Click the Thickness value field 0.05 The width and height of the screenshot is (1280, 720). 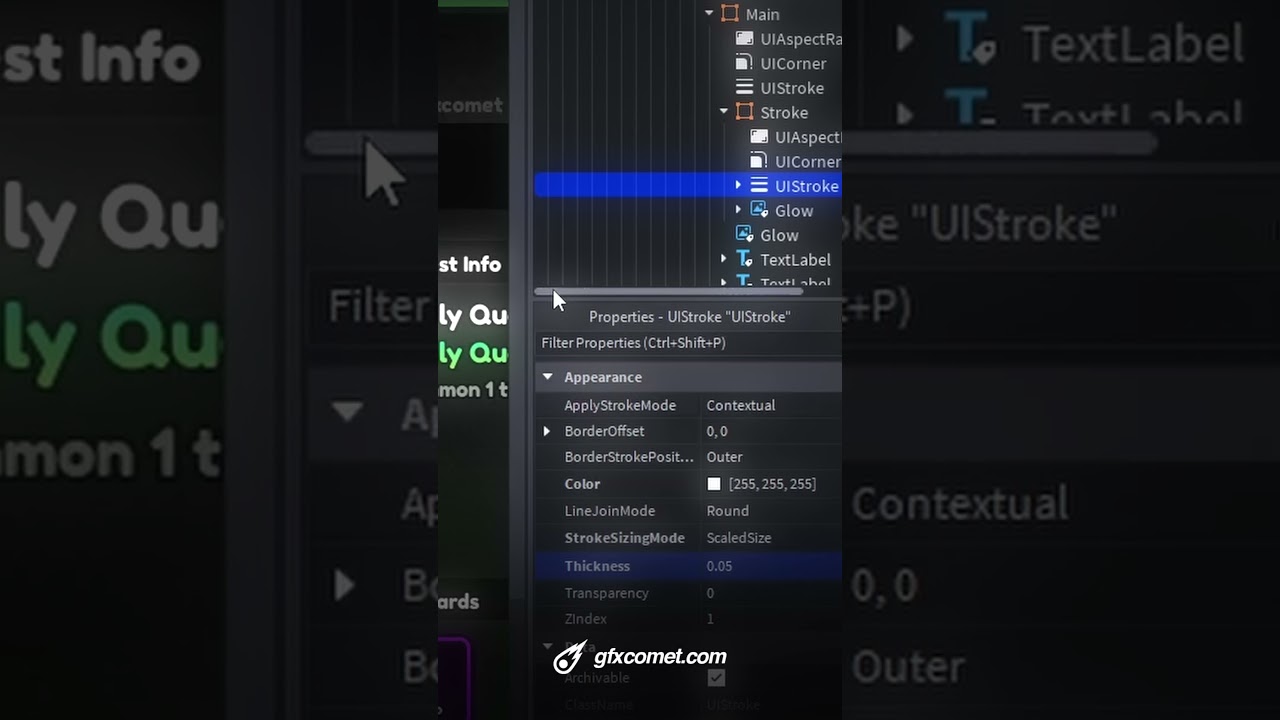click(x=773, y=566)
